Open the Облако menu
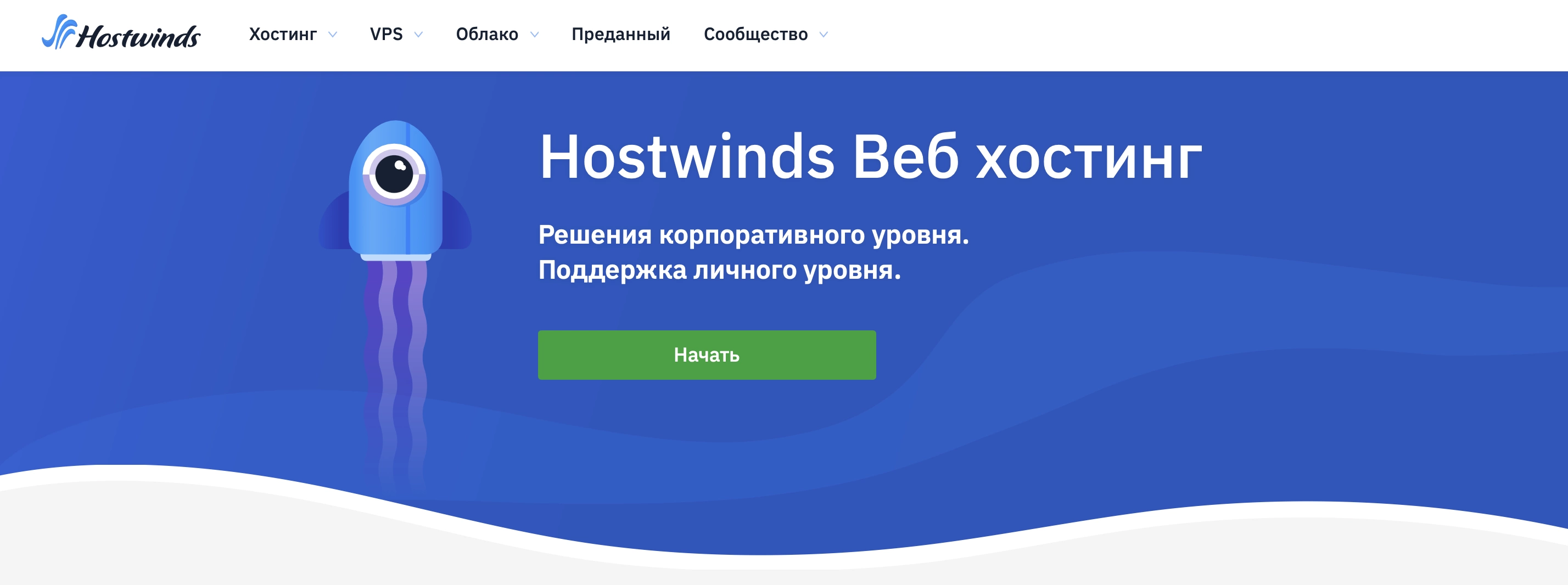This screenshot has width=1568, height=585. 487,34
